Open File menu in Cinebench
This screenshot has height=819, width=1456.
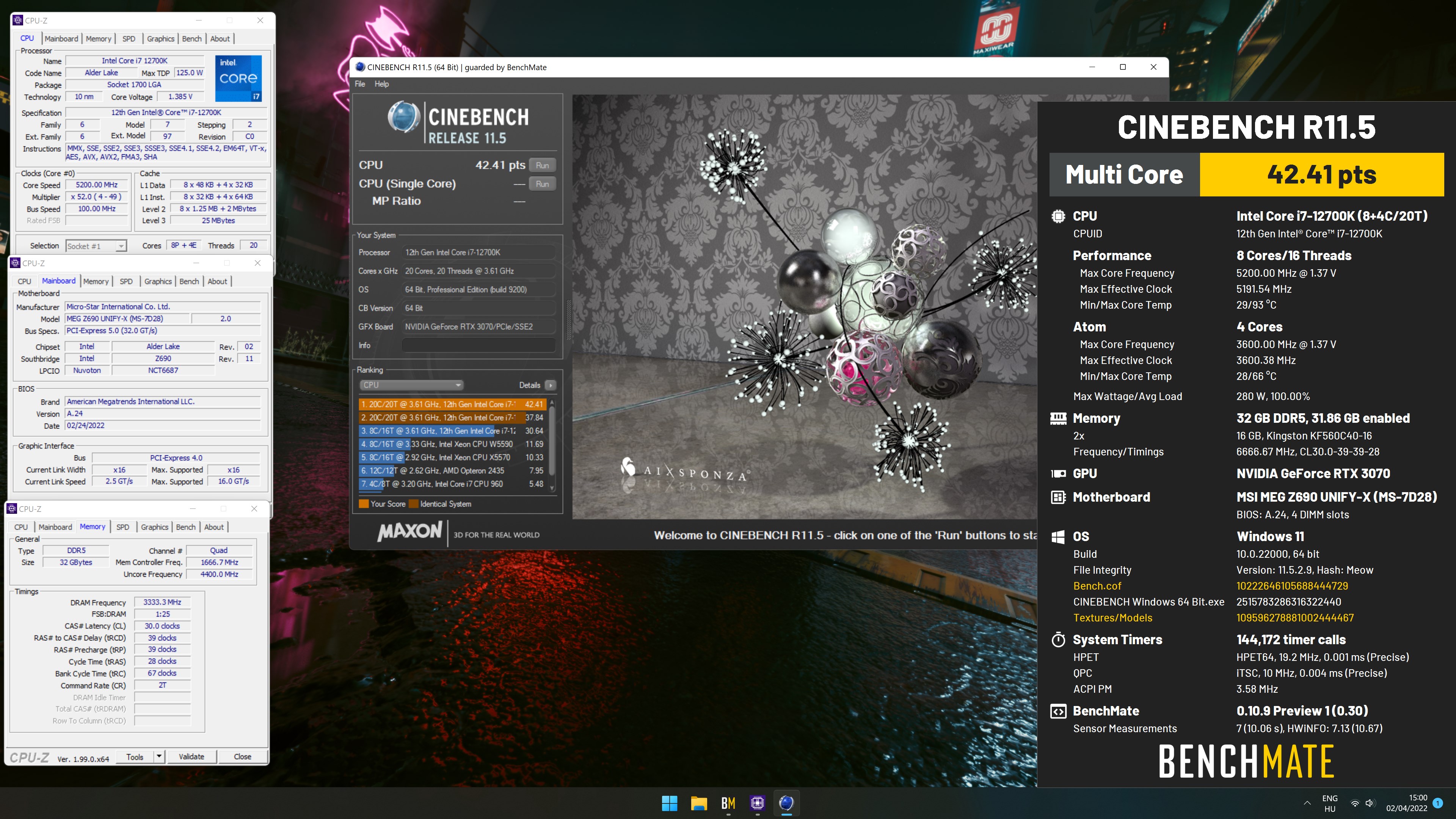pyautogui.click(x=360, y=84)
